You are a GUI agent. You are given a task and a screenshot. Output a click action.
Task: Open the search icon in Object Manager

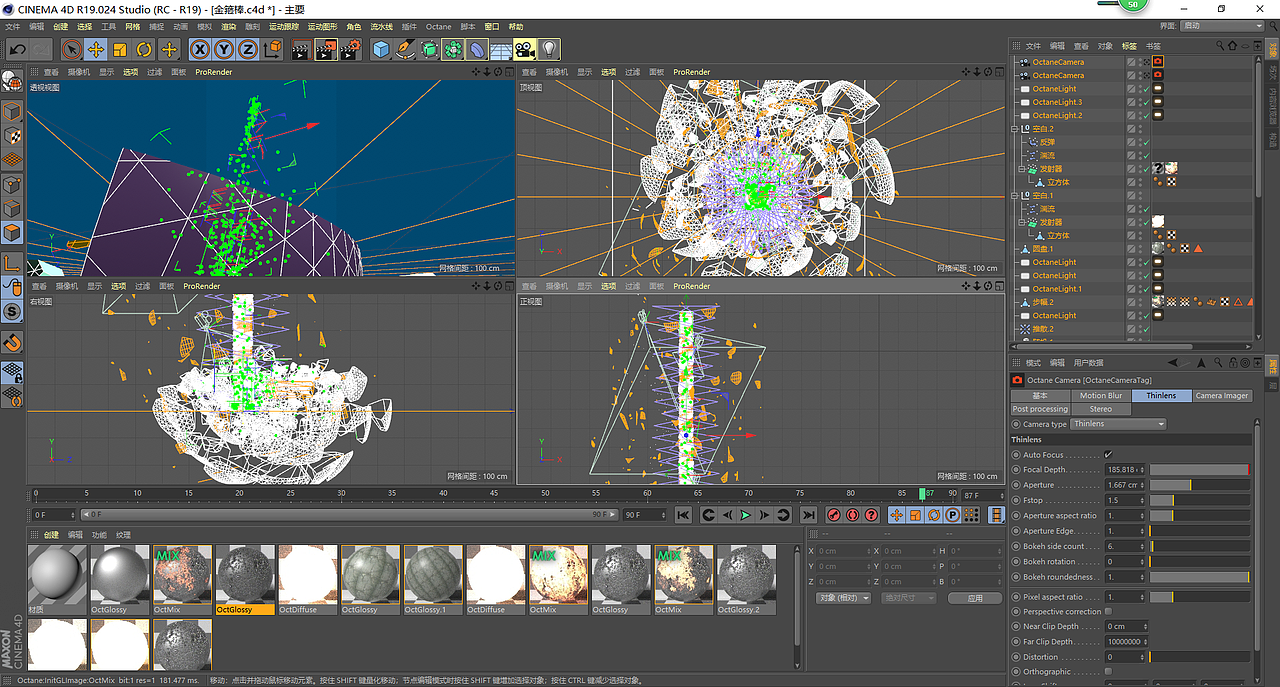pyautogui.click(x=1220, y=46)
